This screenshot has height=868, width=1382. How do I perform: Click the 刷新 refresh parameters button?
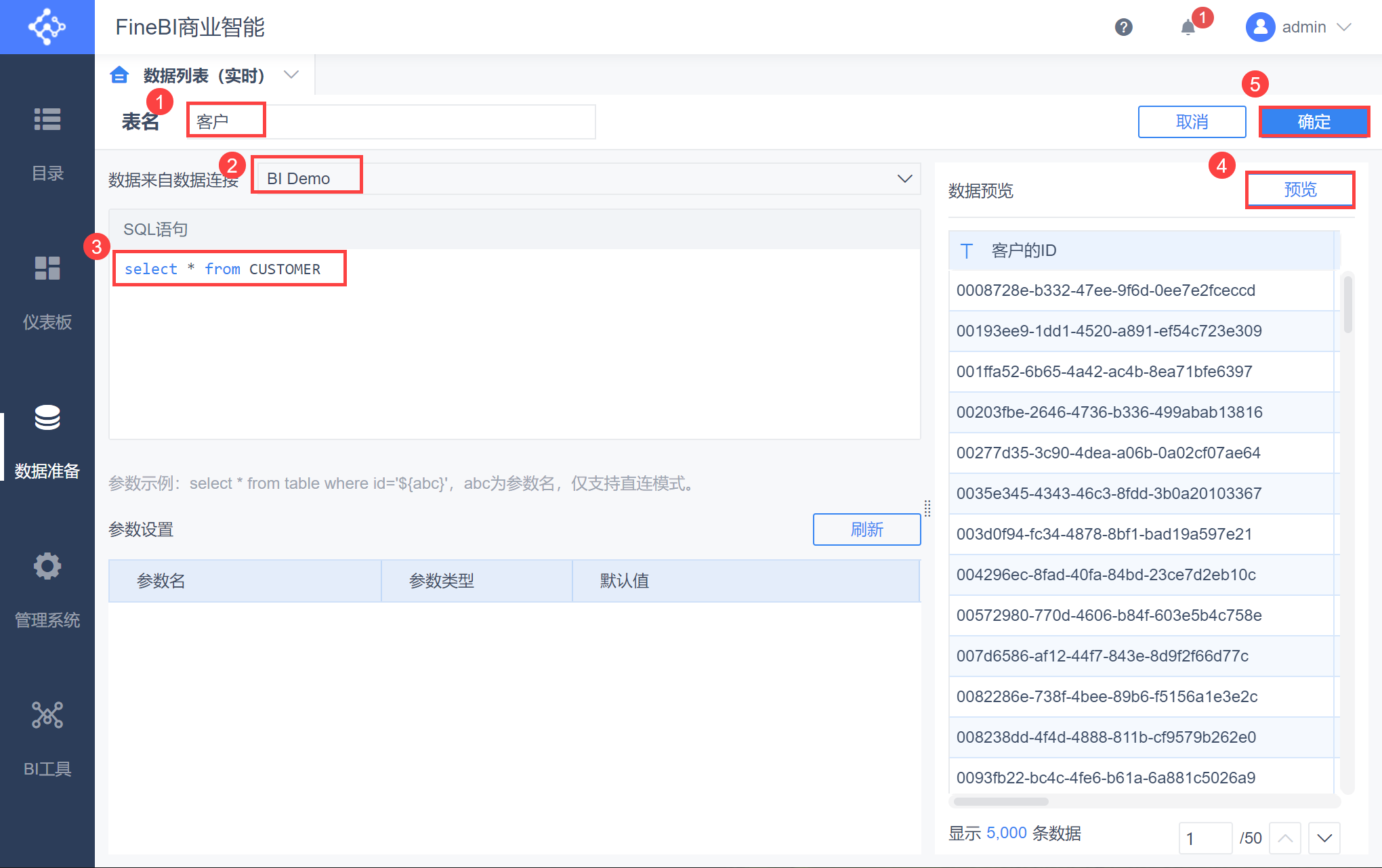(x=866, y=529)
